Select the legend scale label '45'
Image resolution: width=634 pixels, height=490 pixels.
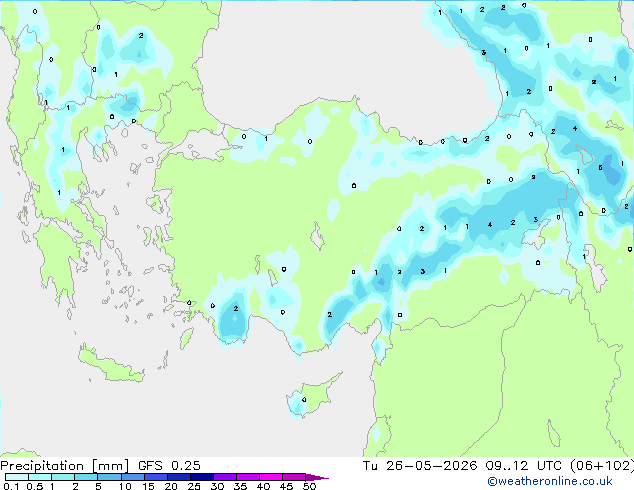[x=286, y=486]
